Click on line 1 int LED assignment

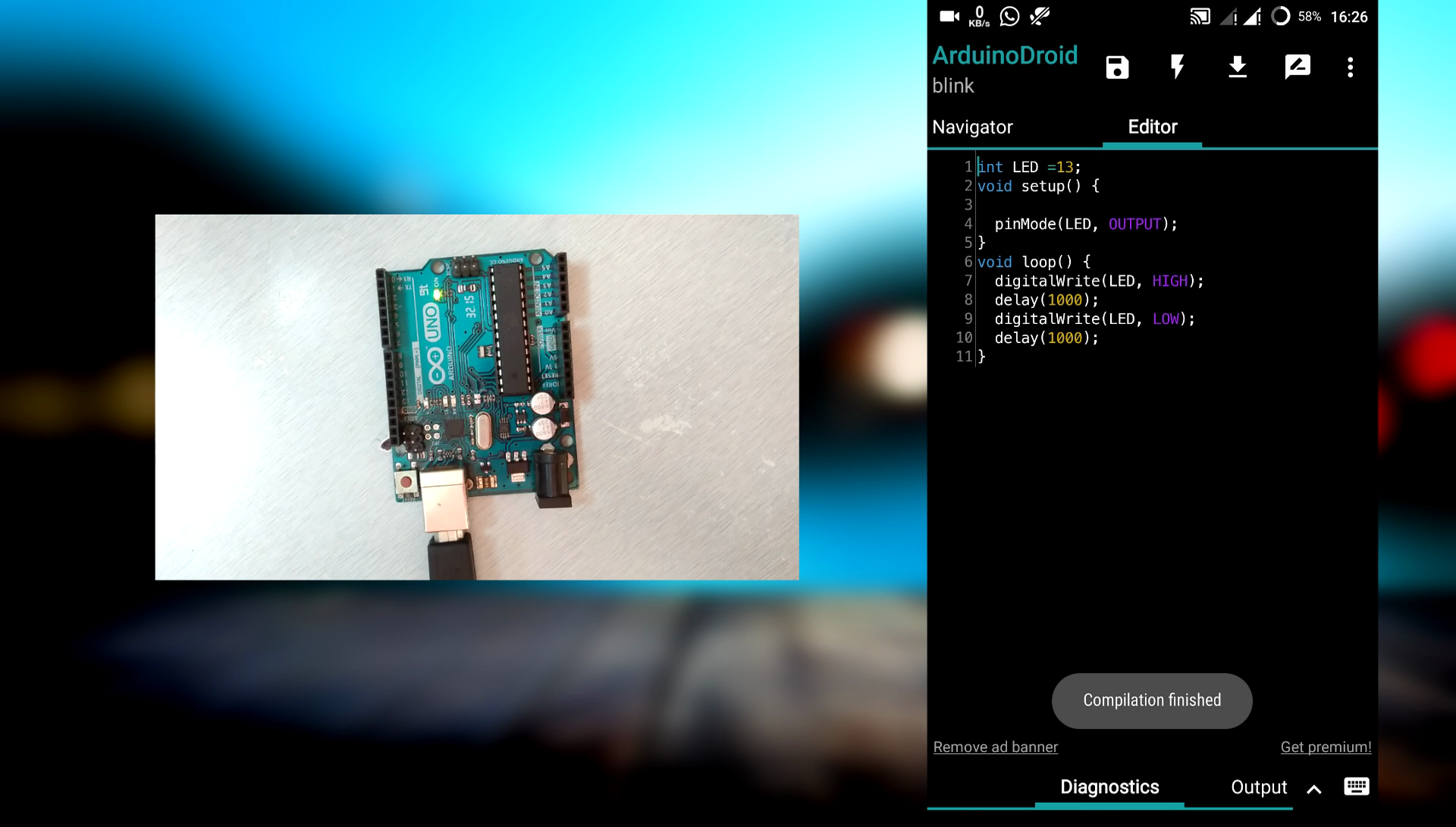click(x=1028, y=166)
